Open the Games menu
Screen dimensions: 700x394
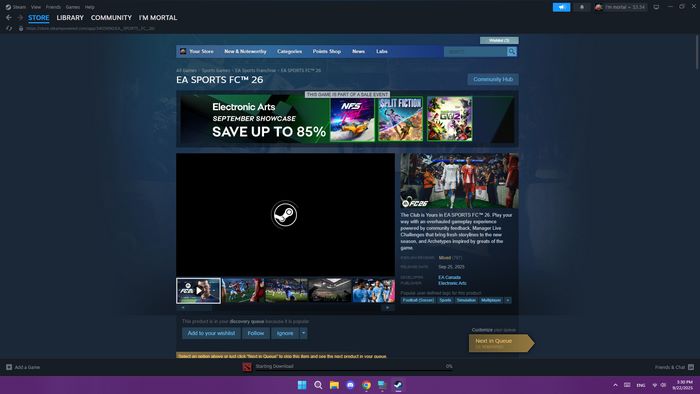73,7
